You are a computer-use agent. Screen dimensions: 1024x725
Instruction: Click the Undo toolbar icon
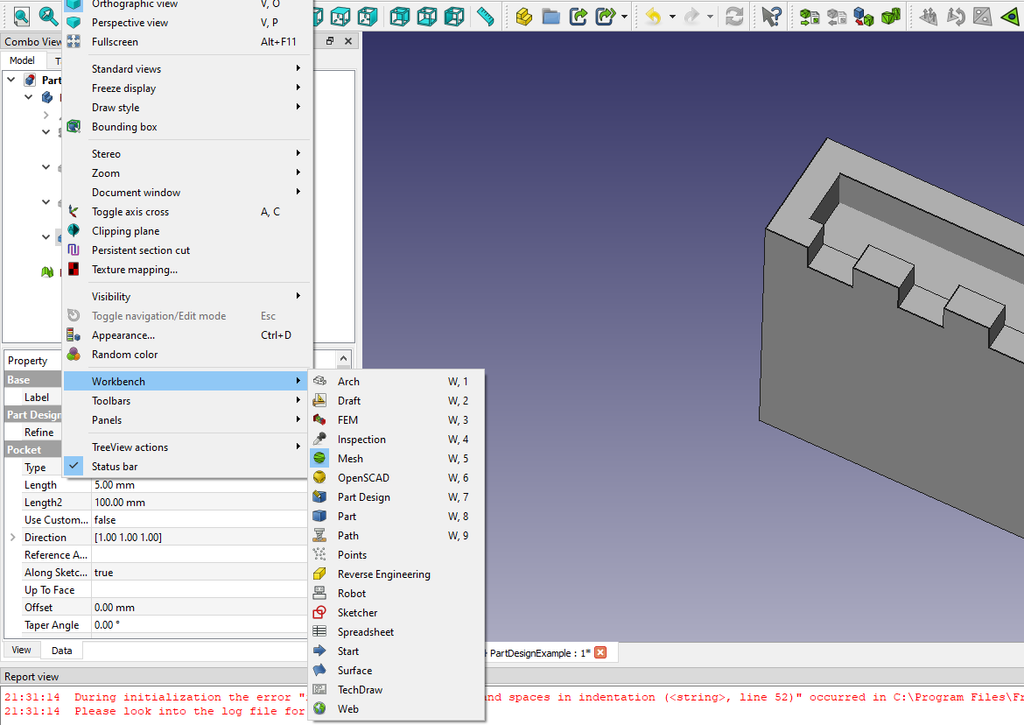tap(654, 16)
